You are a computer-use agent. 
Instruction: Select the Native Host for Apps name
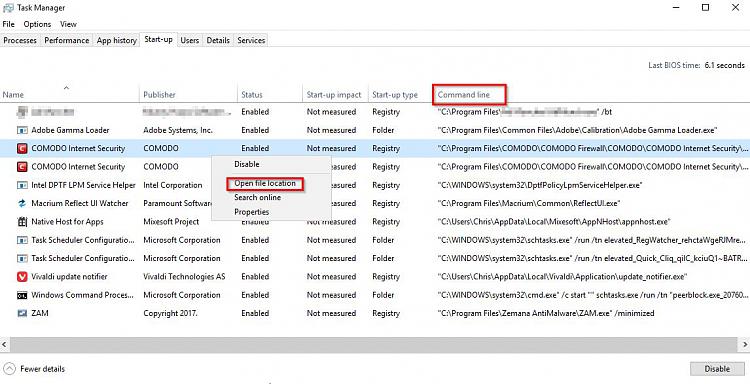67,221
